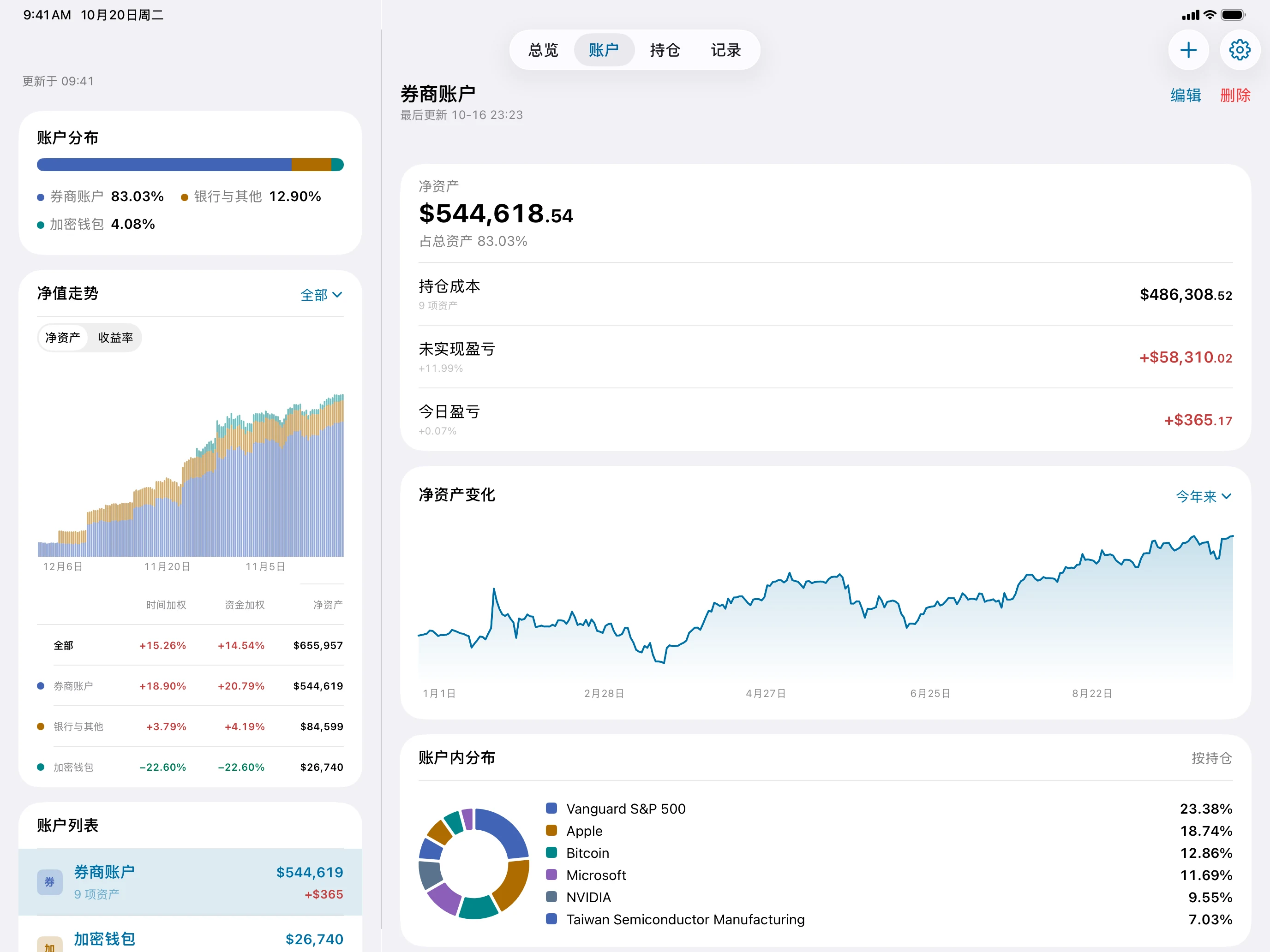Screen dimensions: 1270x952
Task: Tap the 时间加权 column header
Action: [x=166, y=605]
